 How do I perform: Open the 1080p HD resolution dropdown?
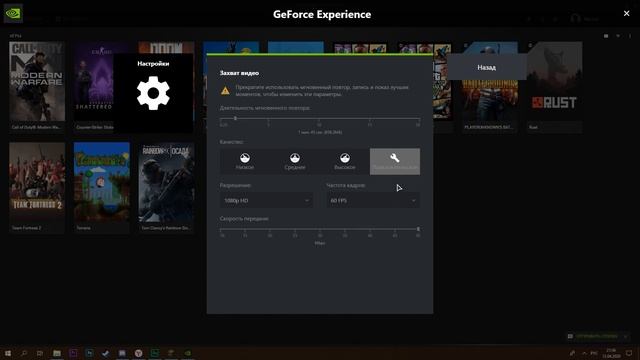click(x=267, y=200)
